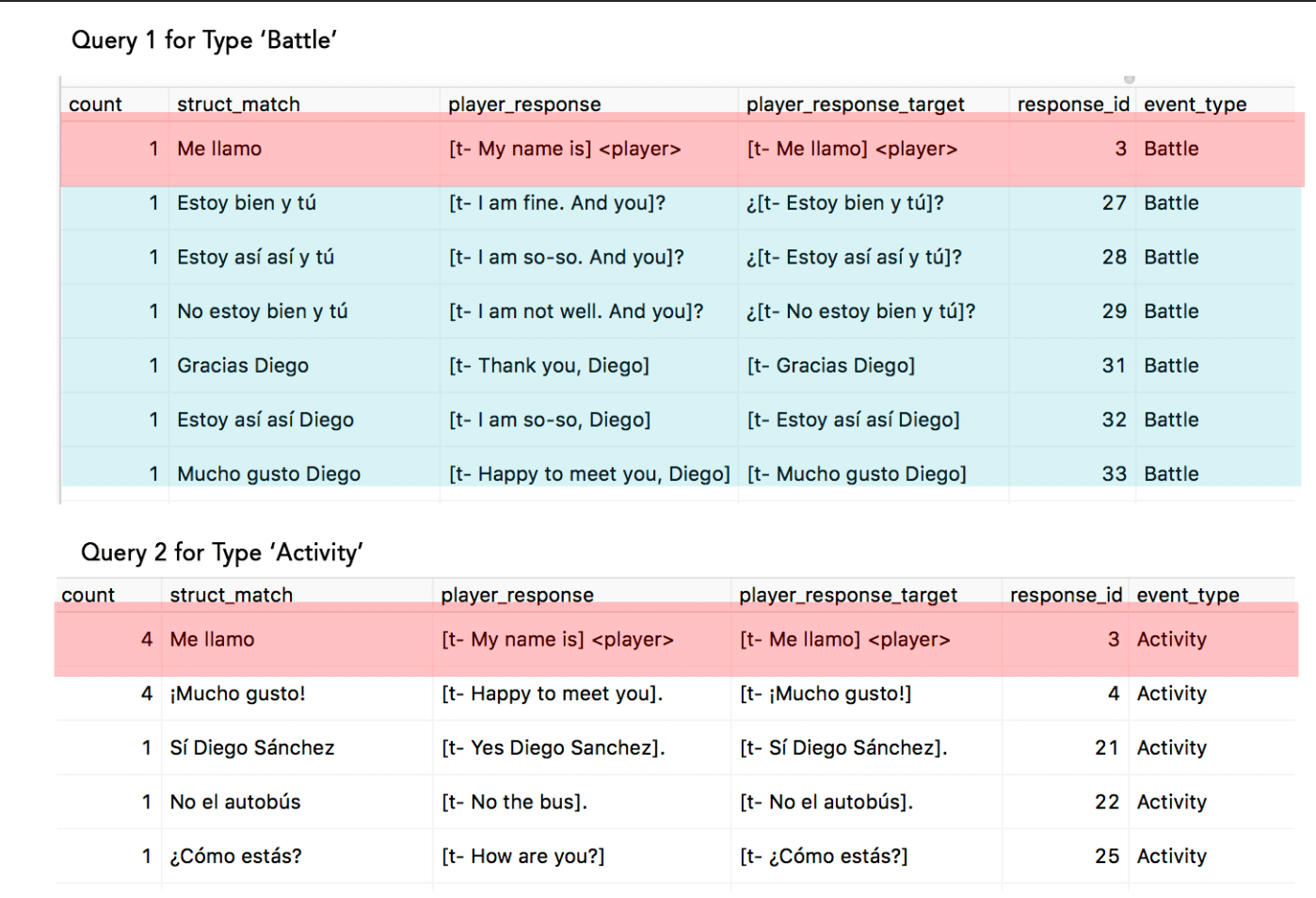Click the "Query 2 for Type 'Activity'" heading
This screenshot has width=1316, height=898.
pos(222,553)
